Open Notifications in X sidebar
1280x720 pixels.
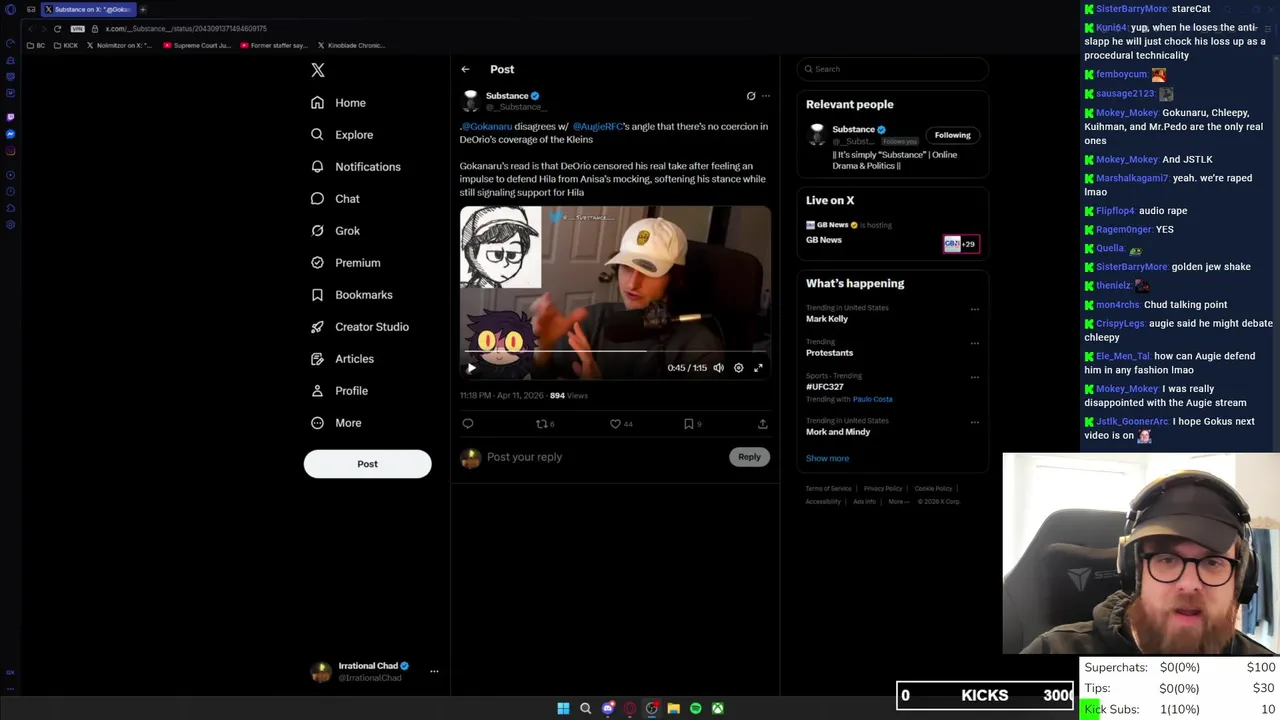coord(355,167)
